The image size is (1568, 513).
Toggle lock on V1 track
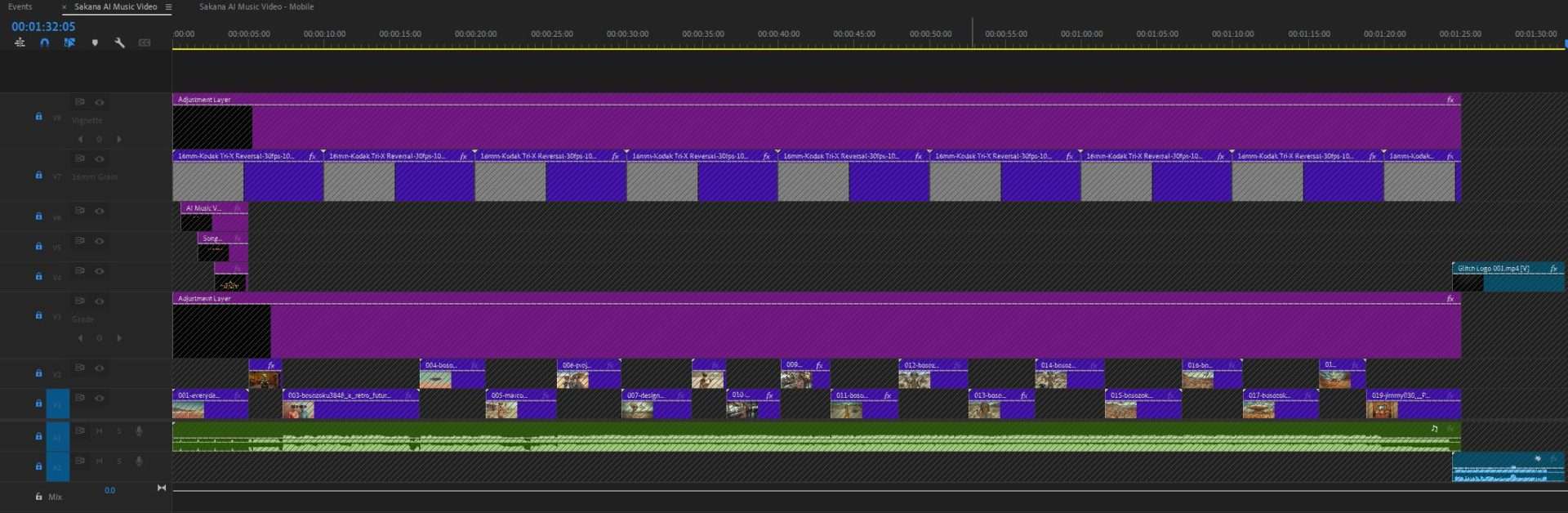click(38, 404)
